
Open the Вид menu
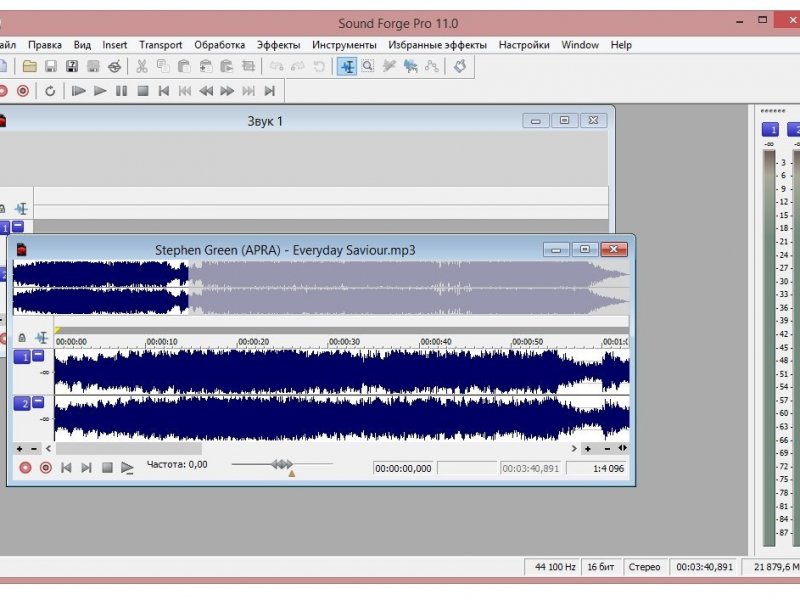point(82,45)
